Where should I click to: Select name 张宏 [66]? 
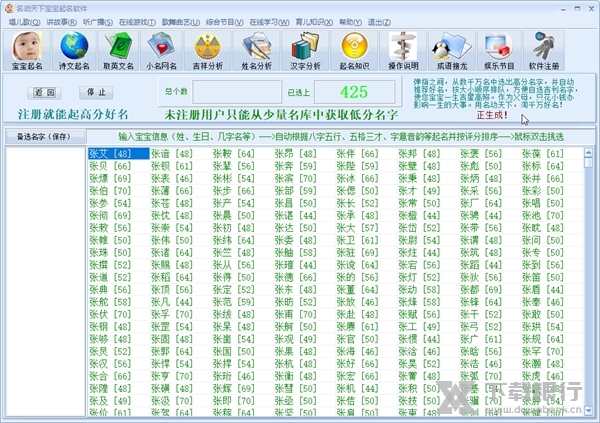click(357, 376)
